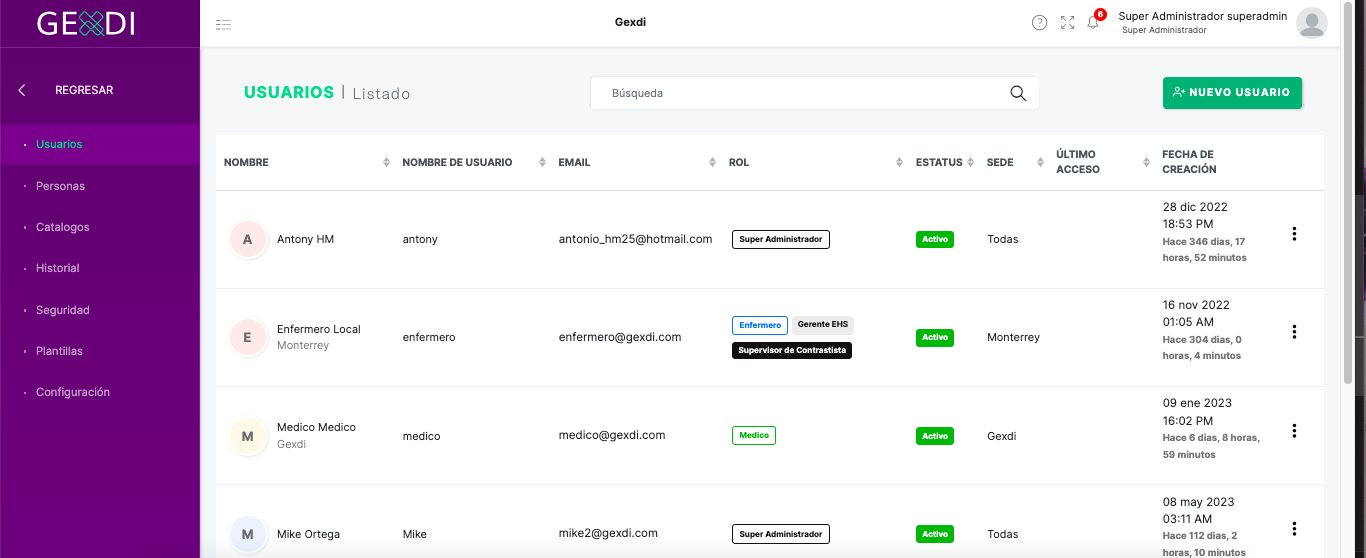The height and width of the screenshot is (558, 1366).
Task: Click the back arrow beside REGRESAR
Action: 22,90
